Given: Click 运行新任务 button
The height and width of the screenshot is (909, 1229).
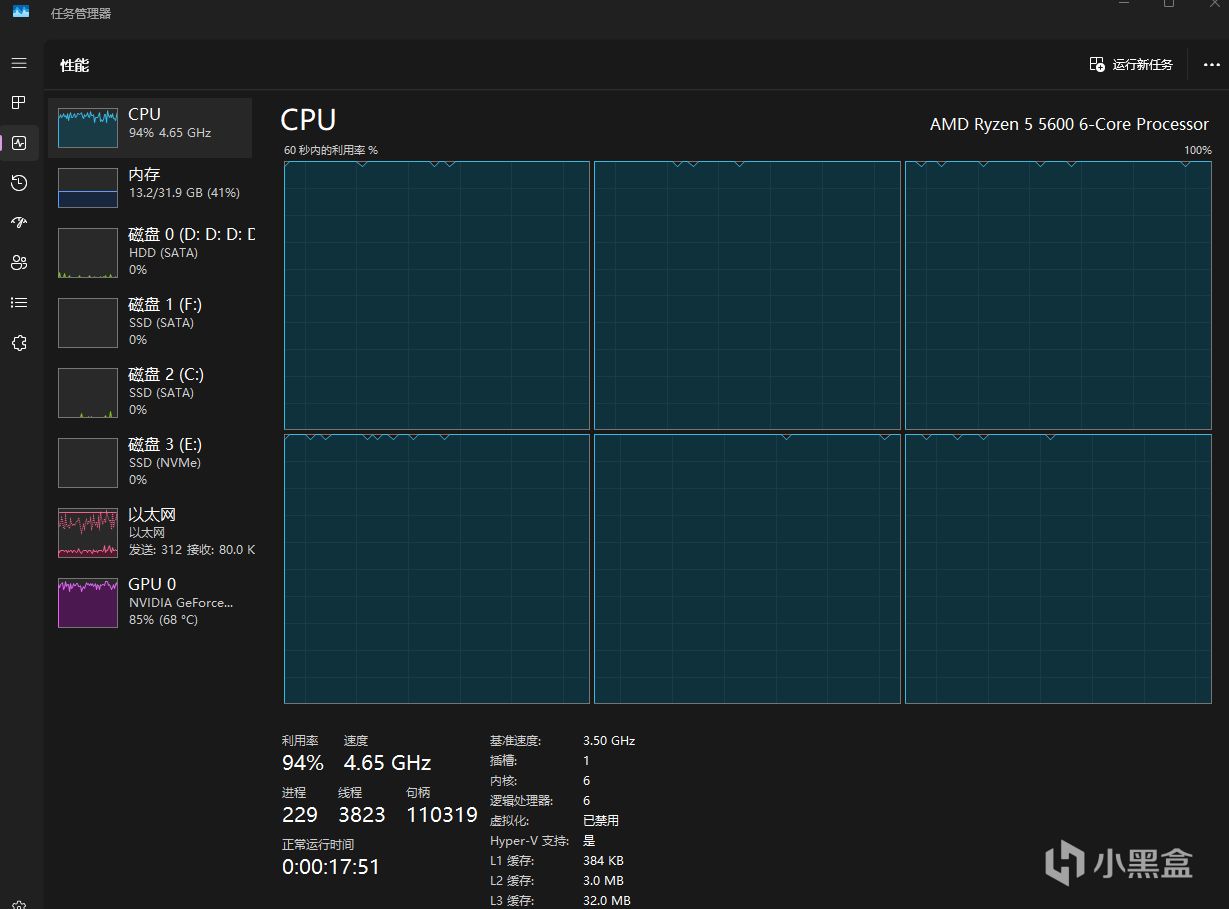Looking at the screenshot, I should point(1131,64).
